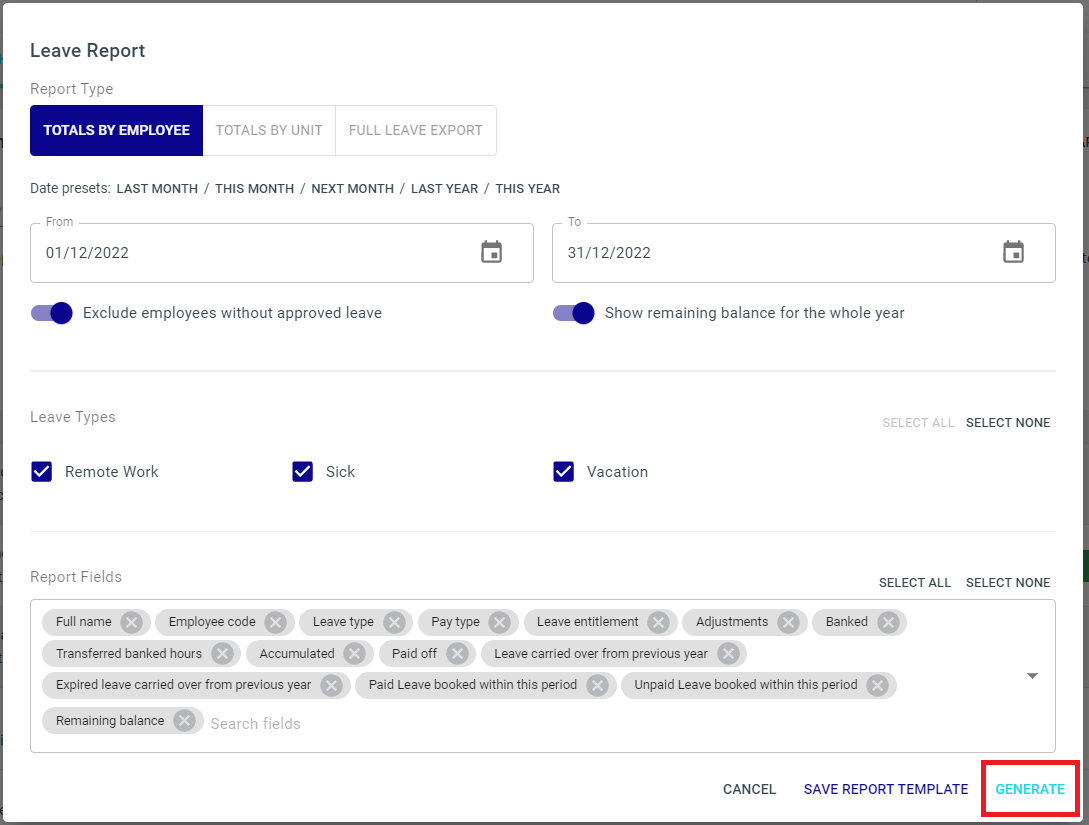The height and width of the screenshot is (825, 1089).
Task: Click the Sick label text
Action: (x=340, y=472)
